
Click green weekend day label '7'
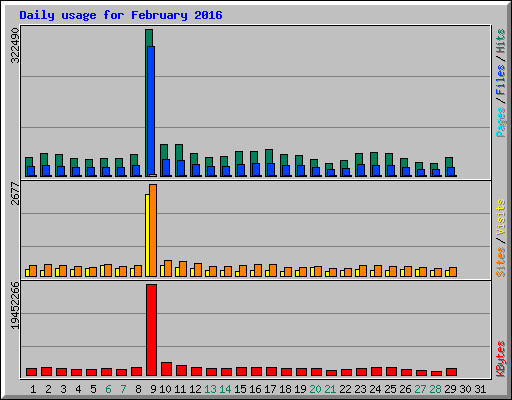(123, 389)
